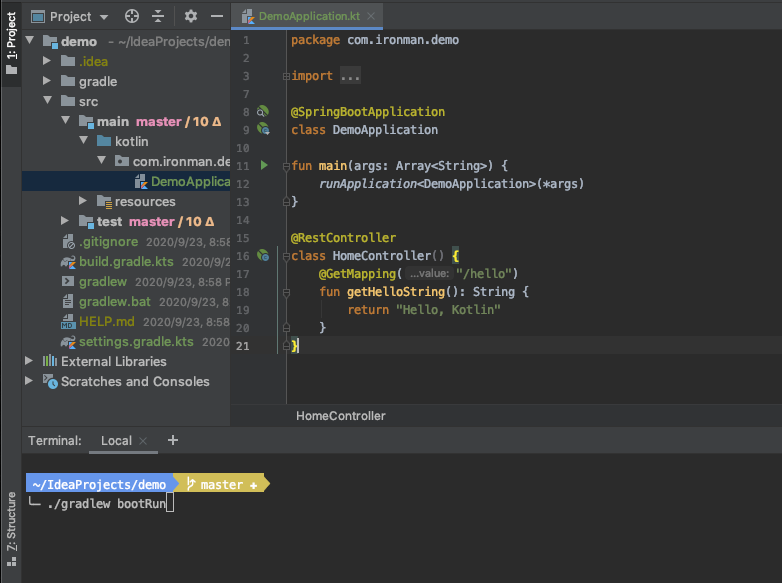Toggle code fold on the main function
The height and width of the screenshot is (583, 782).
[284, 165]
